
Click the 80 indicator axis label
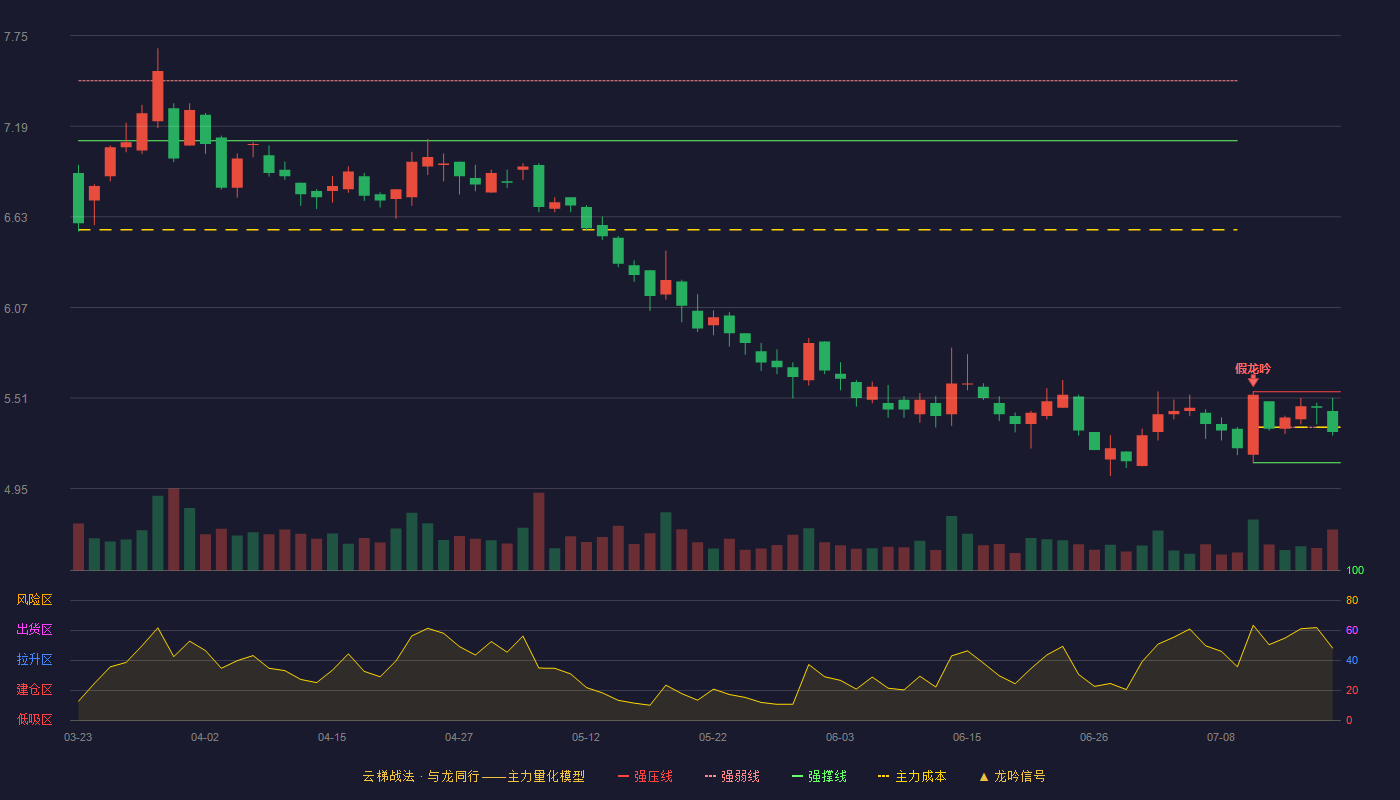(x=1352, y=600)
